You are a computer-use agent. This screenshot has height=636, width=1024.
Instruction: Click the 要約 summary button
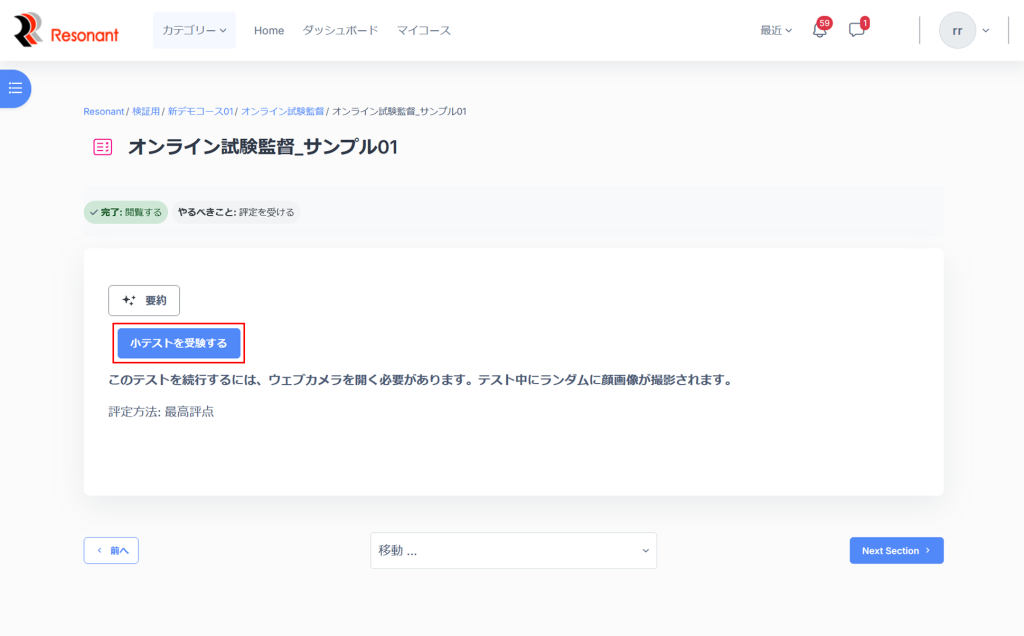[x=144, y=300]
